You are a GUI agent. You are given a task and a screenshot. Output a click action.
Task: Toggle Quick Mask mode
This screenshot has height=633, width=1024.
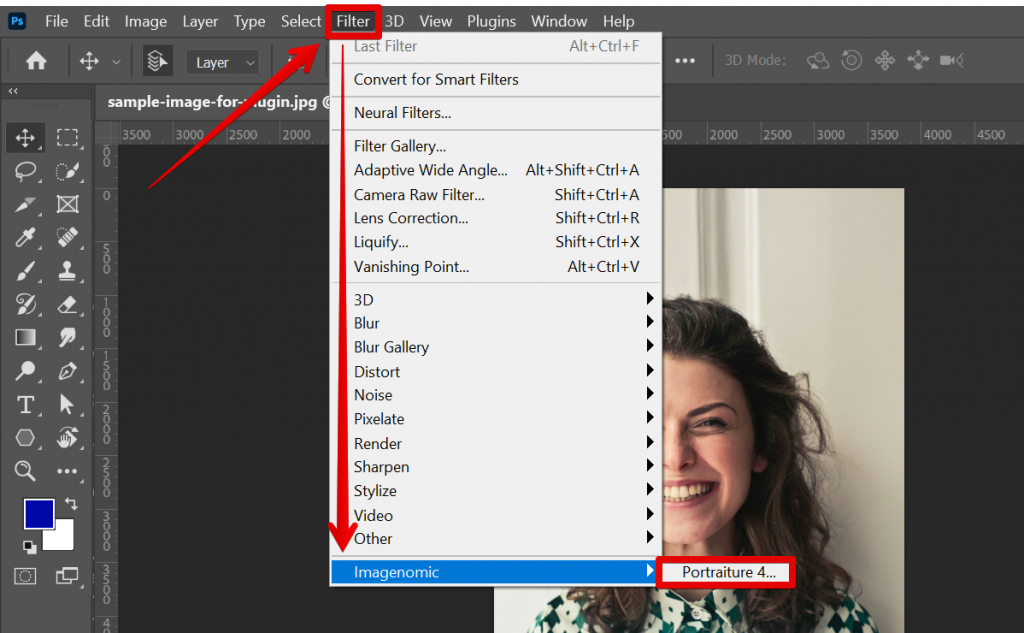pyautogui.click(x=23, y=576)
